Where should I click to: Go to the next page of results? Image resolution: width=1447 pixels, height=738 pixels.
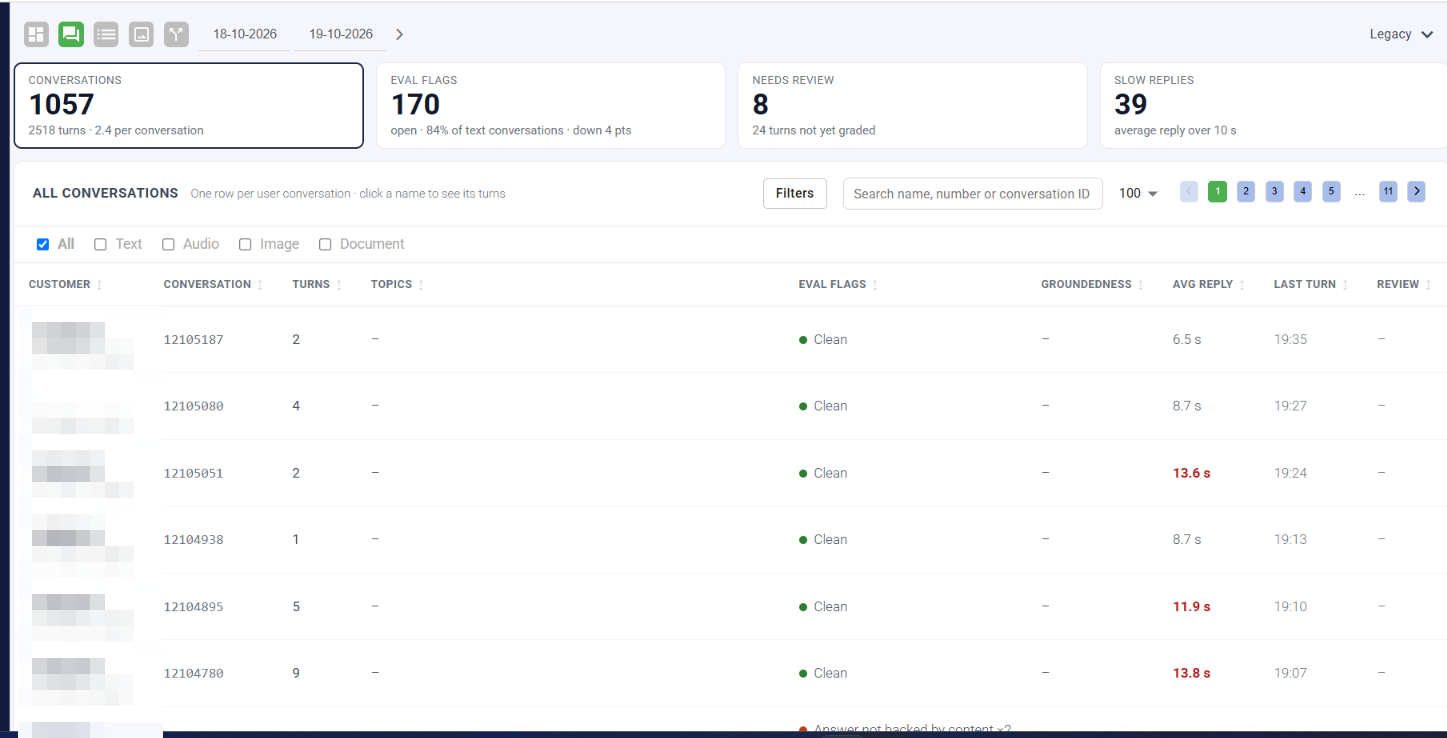pos(1416,192)
